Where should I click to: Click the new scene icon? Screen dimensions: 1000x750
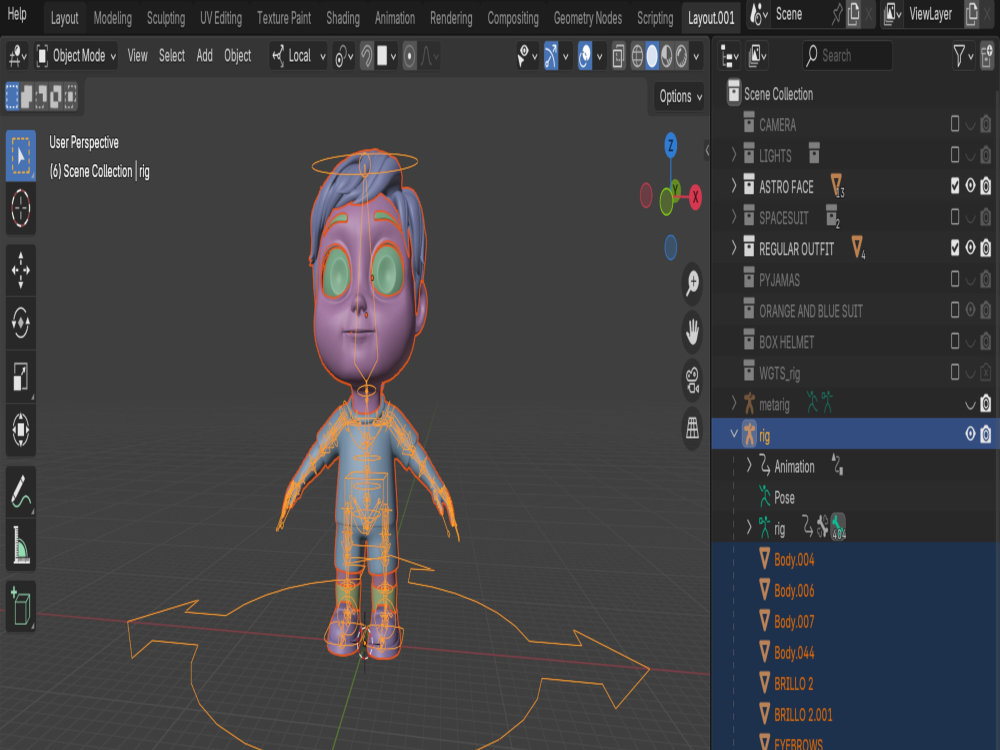point(853,14)
